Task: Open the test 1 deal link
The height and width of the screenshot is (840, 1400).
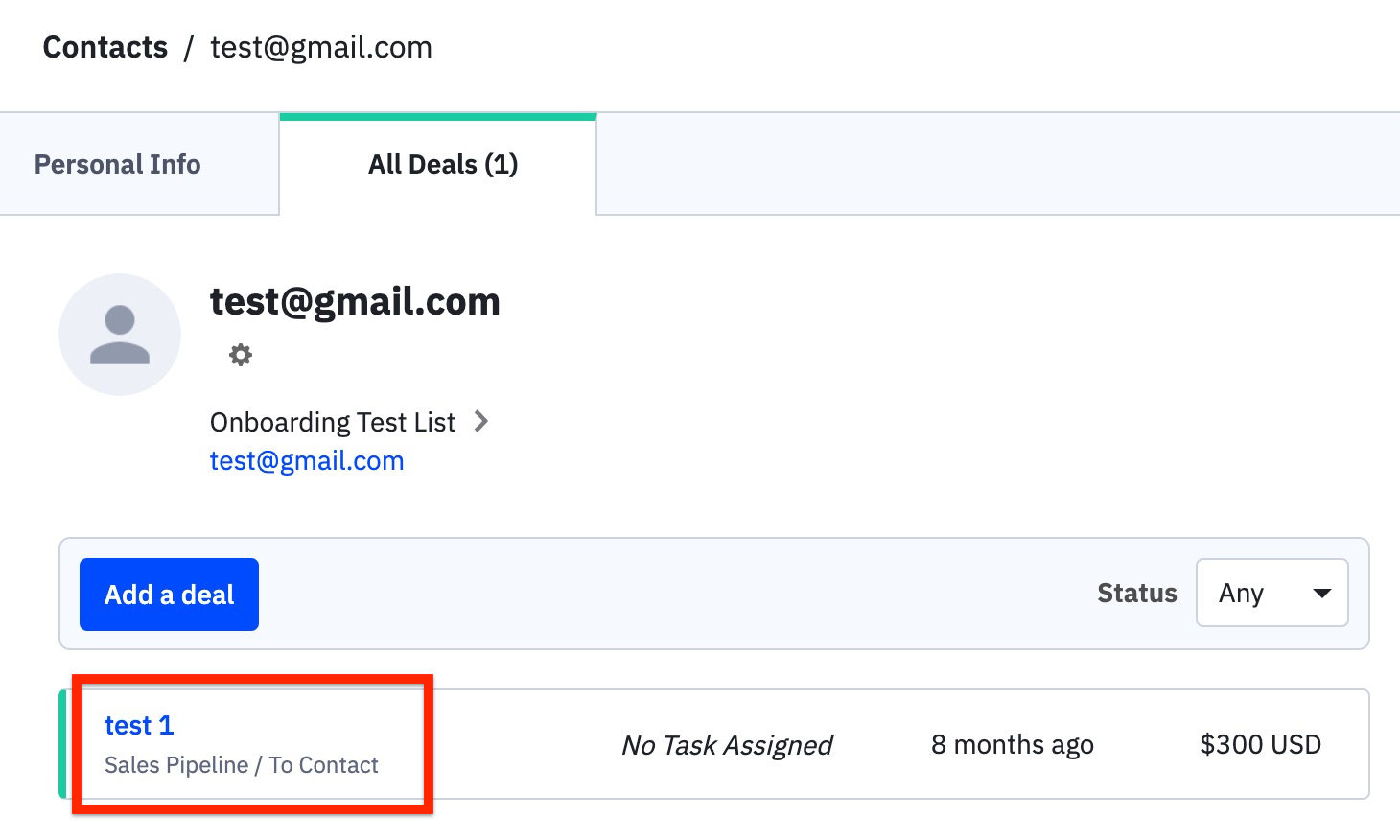Action: pyautogui.click(x=139, y=725)
